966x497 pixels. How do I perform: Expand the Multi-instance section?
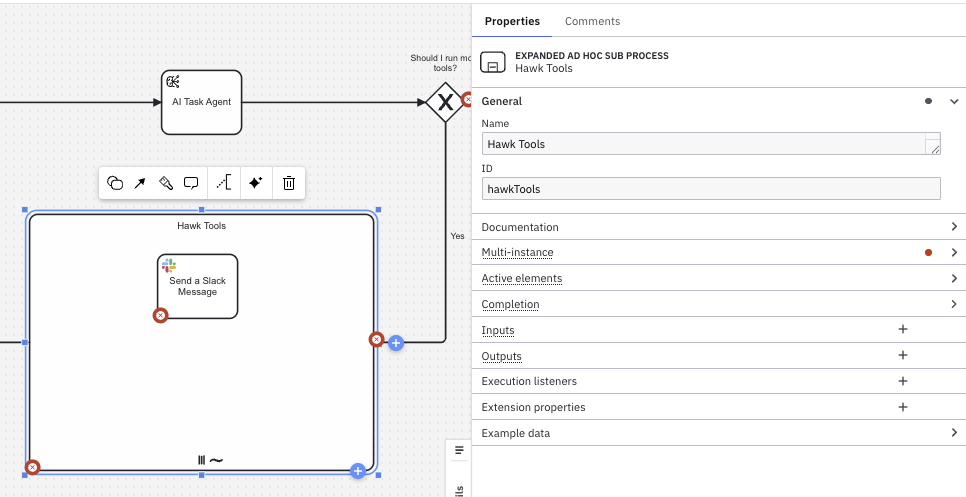(x=954, y=253)
